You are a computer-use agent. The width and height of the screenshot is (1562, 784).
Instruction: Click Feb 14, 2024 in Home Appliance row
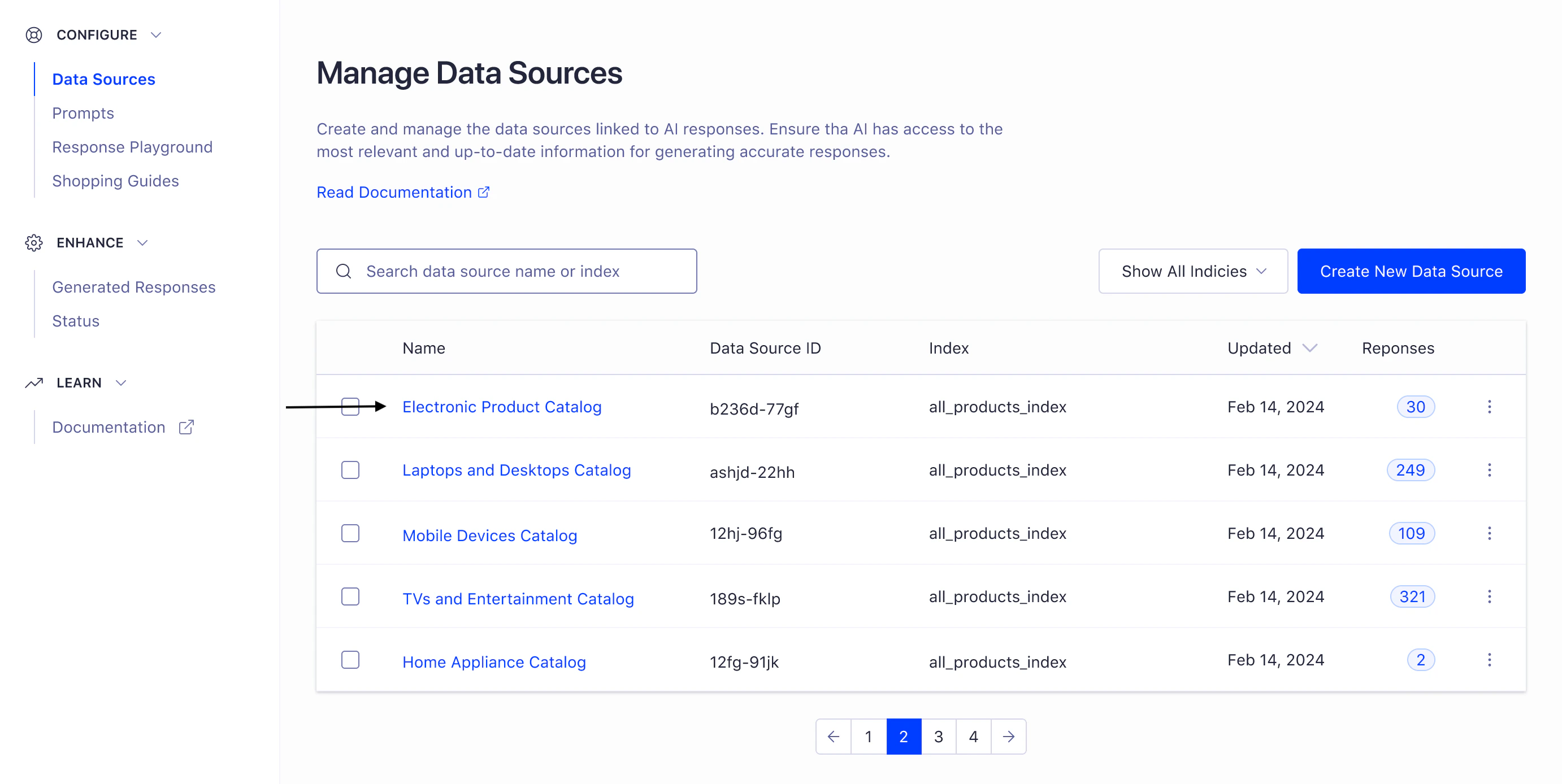click(x=1276, y=660)
